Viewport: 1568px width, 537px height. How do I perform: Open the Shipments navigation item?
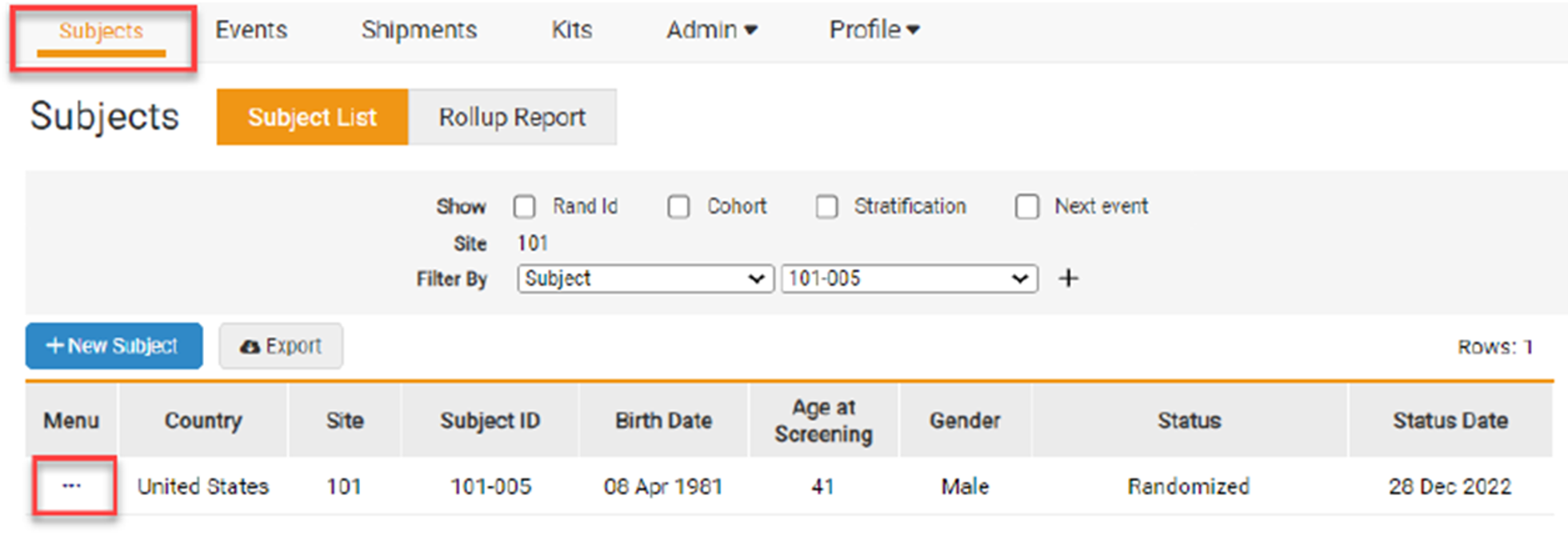pos(418,30)
